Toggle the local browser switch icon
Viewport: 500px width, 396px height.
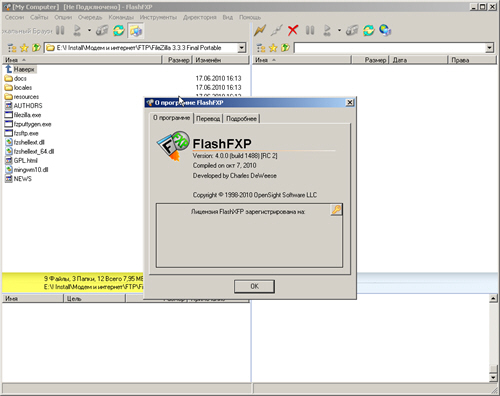[x=135, y=31]
